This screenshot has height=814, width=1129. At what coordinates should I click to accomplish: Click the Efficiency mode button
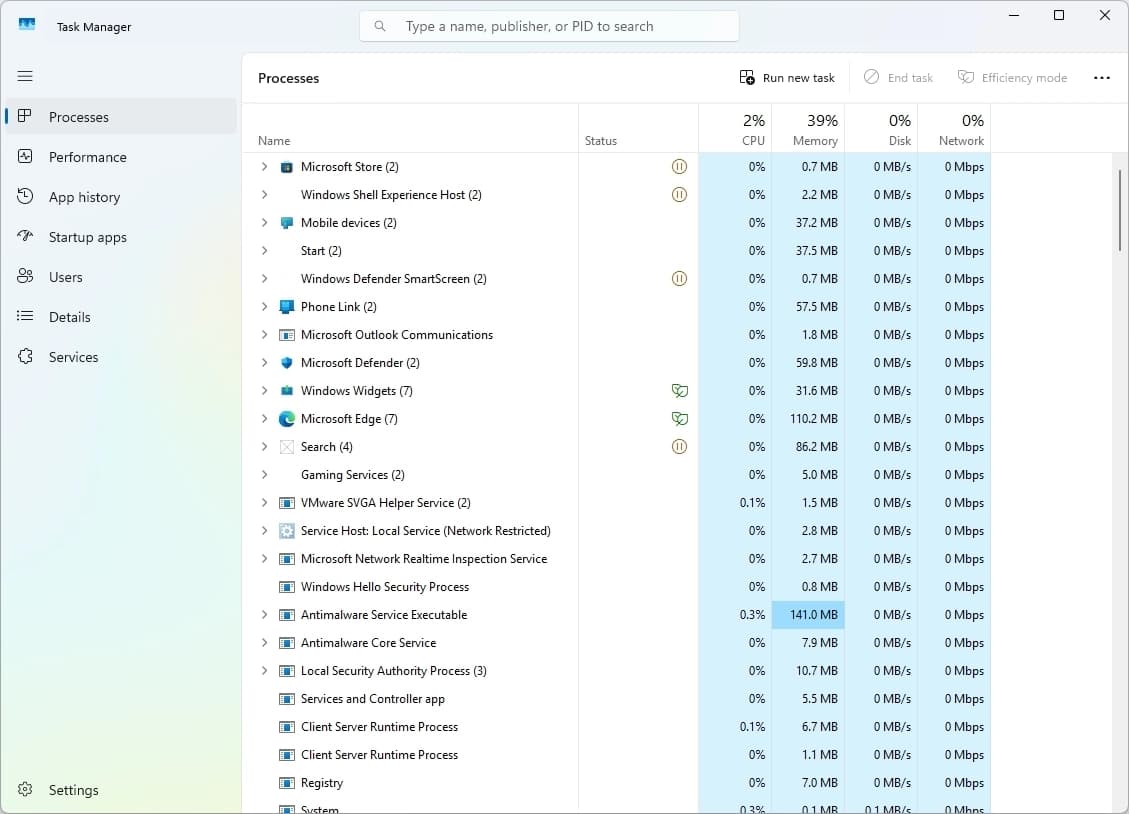(1012, 78)
